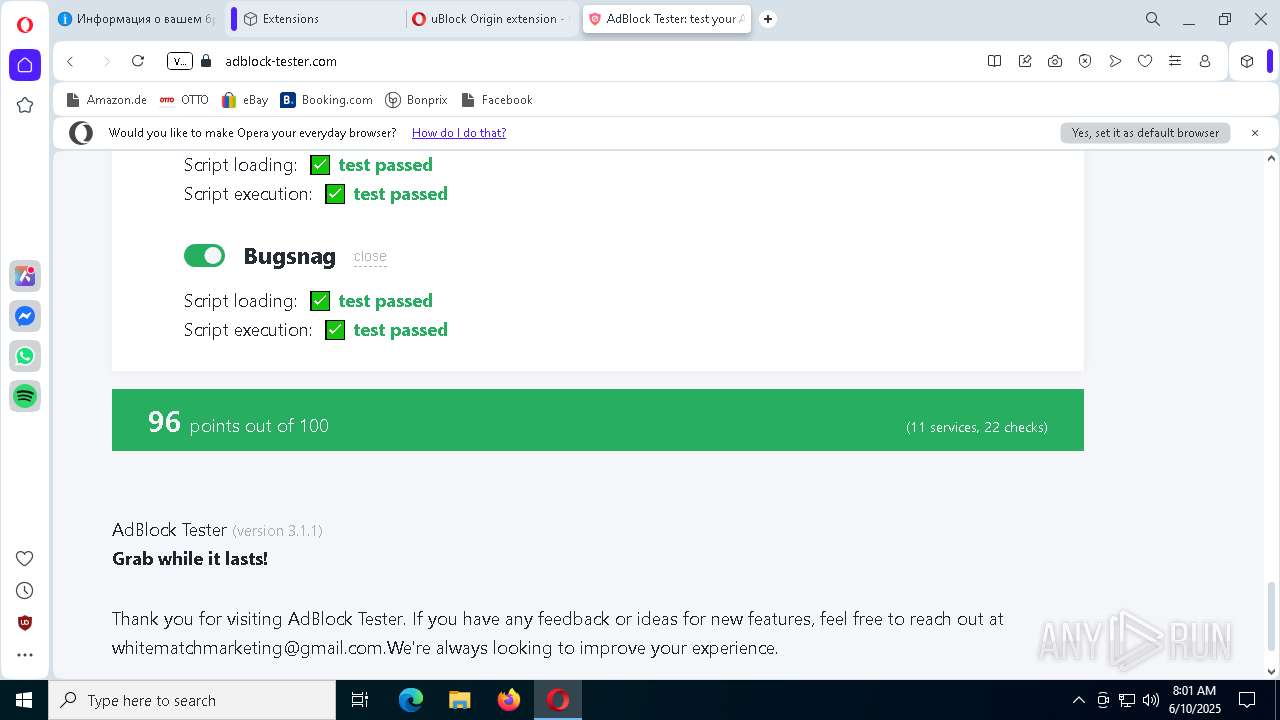Collapse Bugsnag section via close link

[x=370, y=256]
